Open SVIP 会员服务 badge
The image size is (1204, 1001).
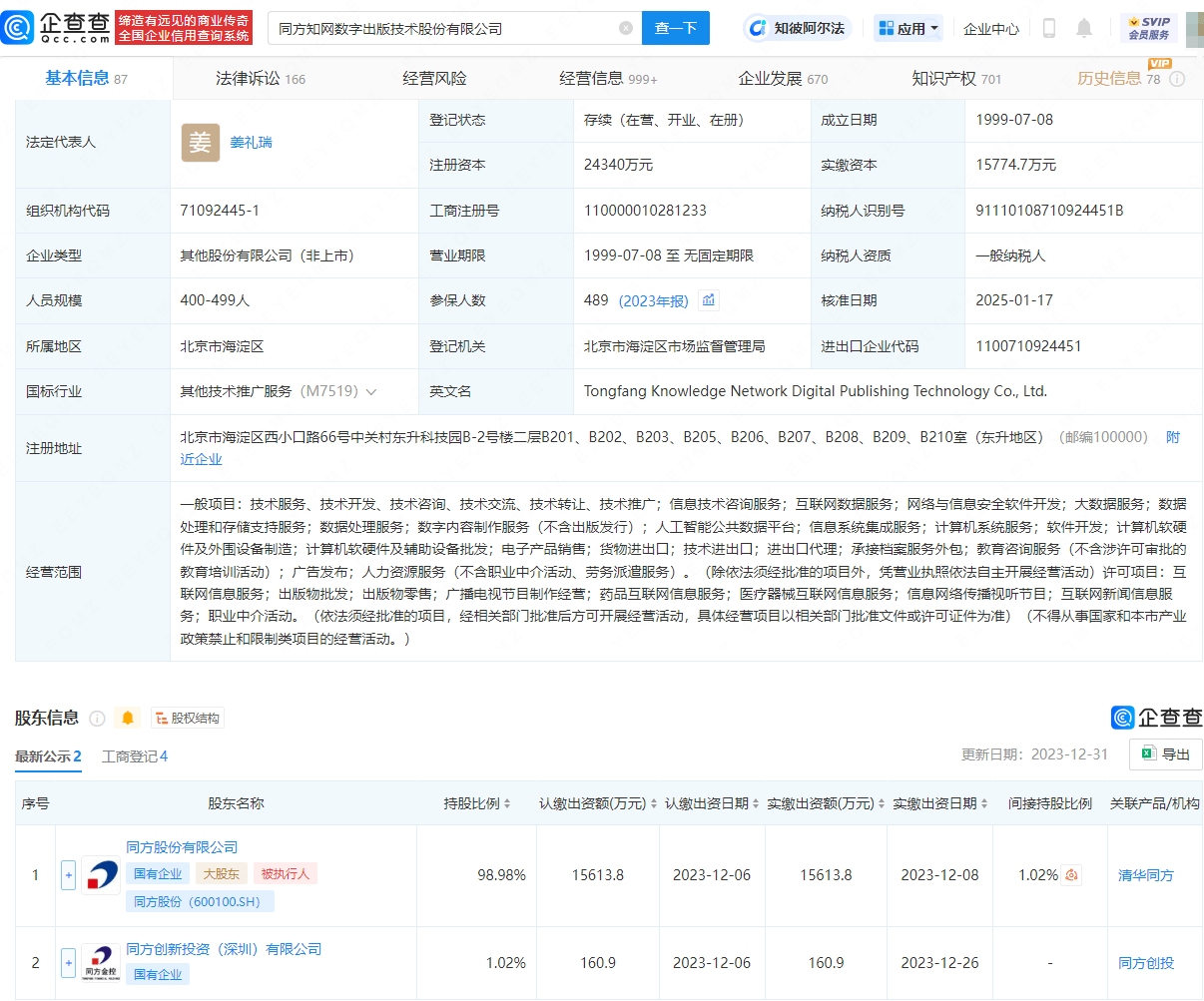(1149, 28)
